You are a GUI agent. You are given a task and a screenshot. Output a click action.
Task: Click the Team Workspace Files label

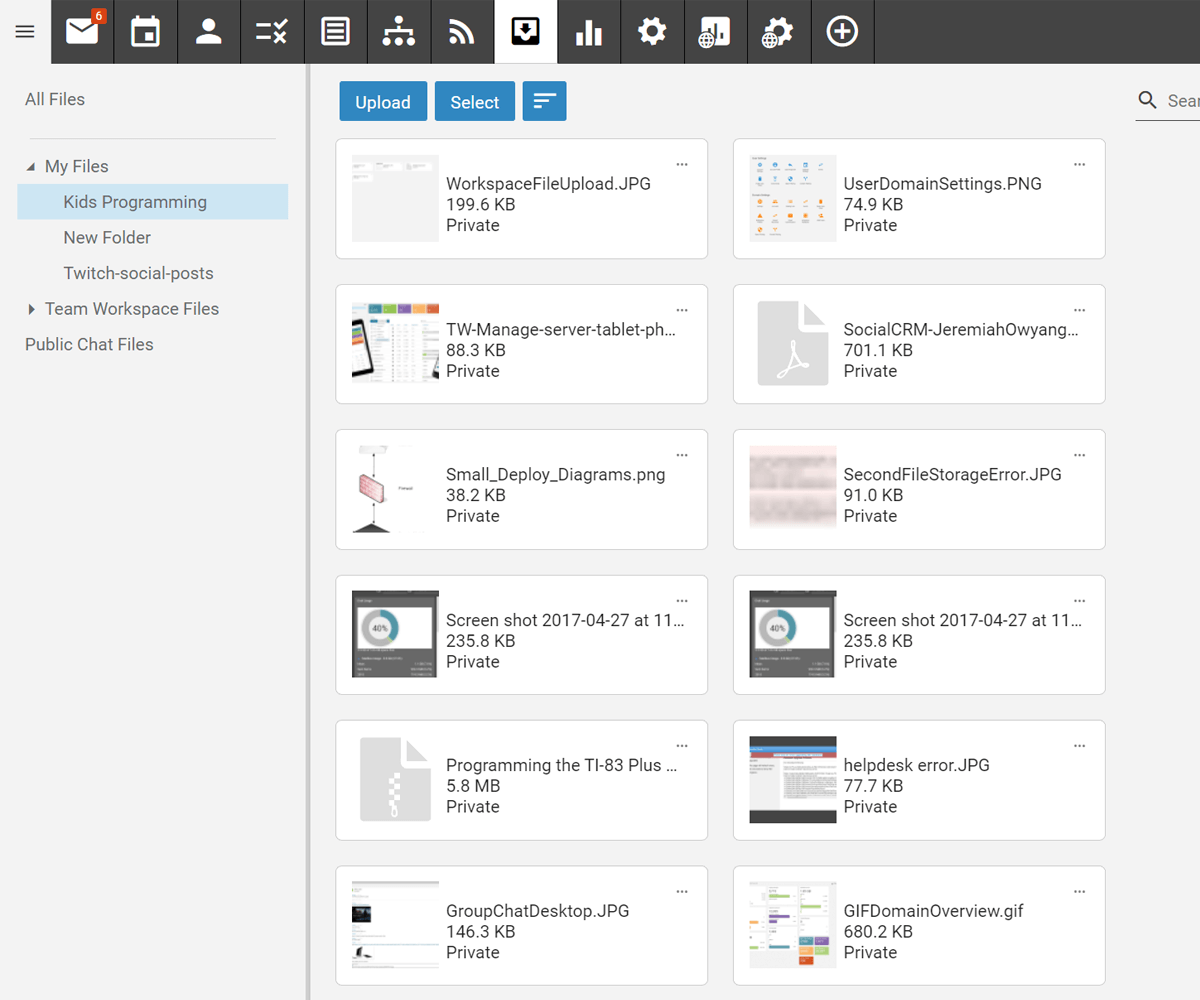[x=132, y=309]
